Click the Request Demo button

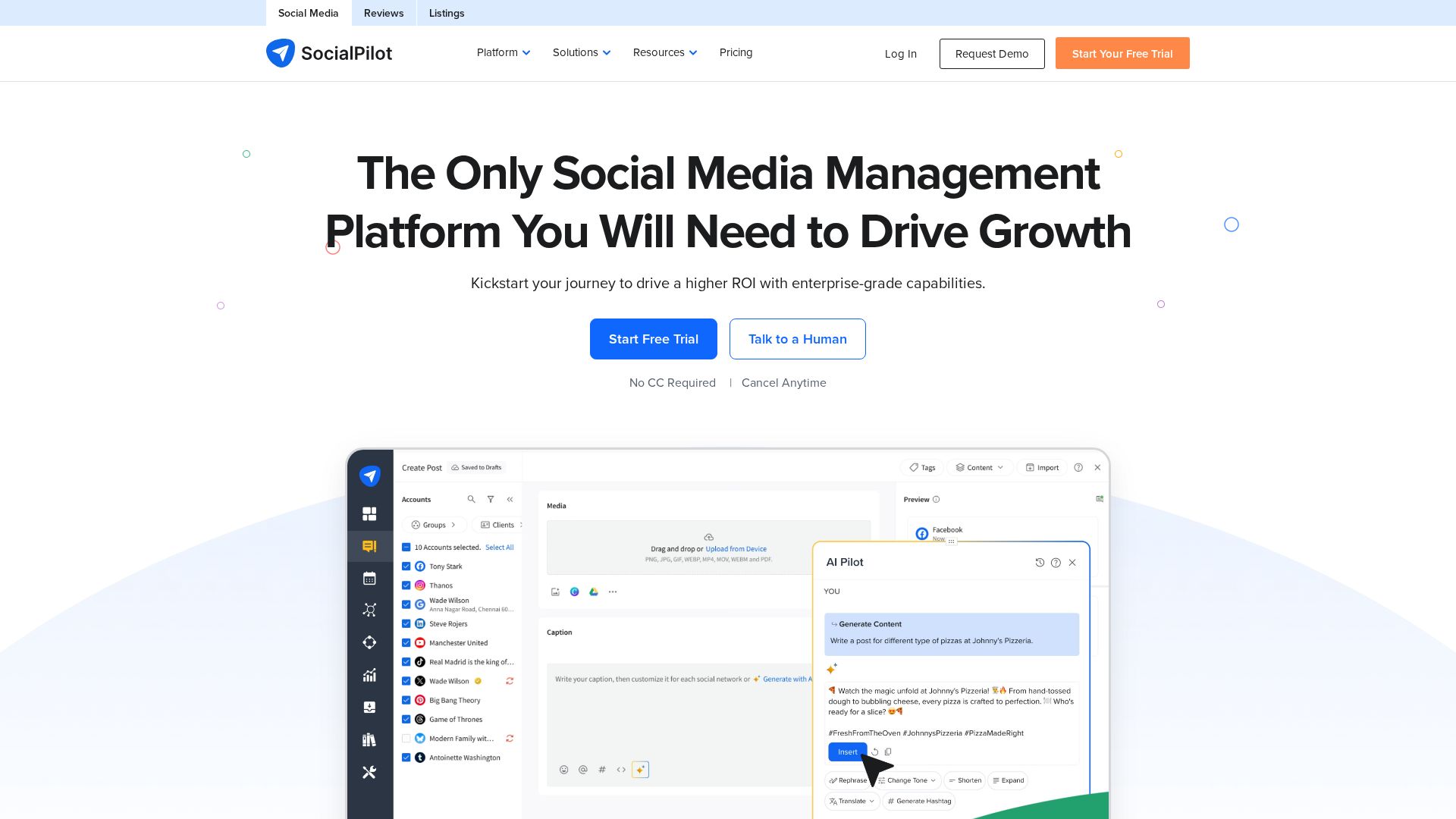(x=992, y=54)
